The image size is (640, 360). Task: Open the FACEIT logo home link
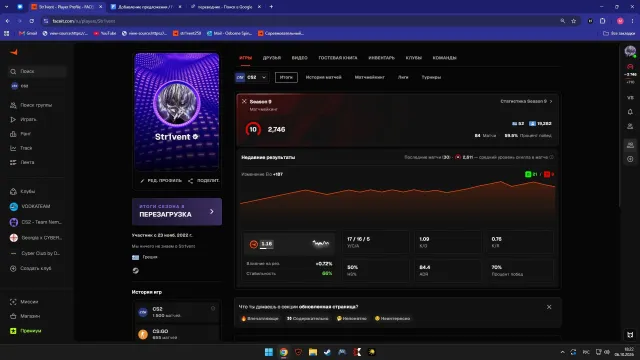[14, 52]
